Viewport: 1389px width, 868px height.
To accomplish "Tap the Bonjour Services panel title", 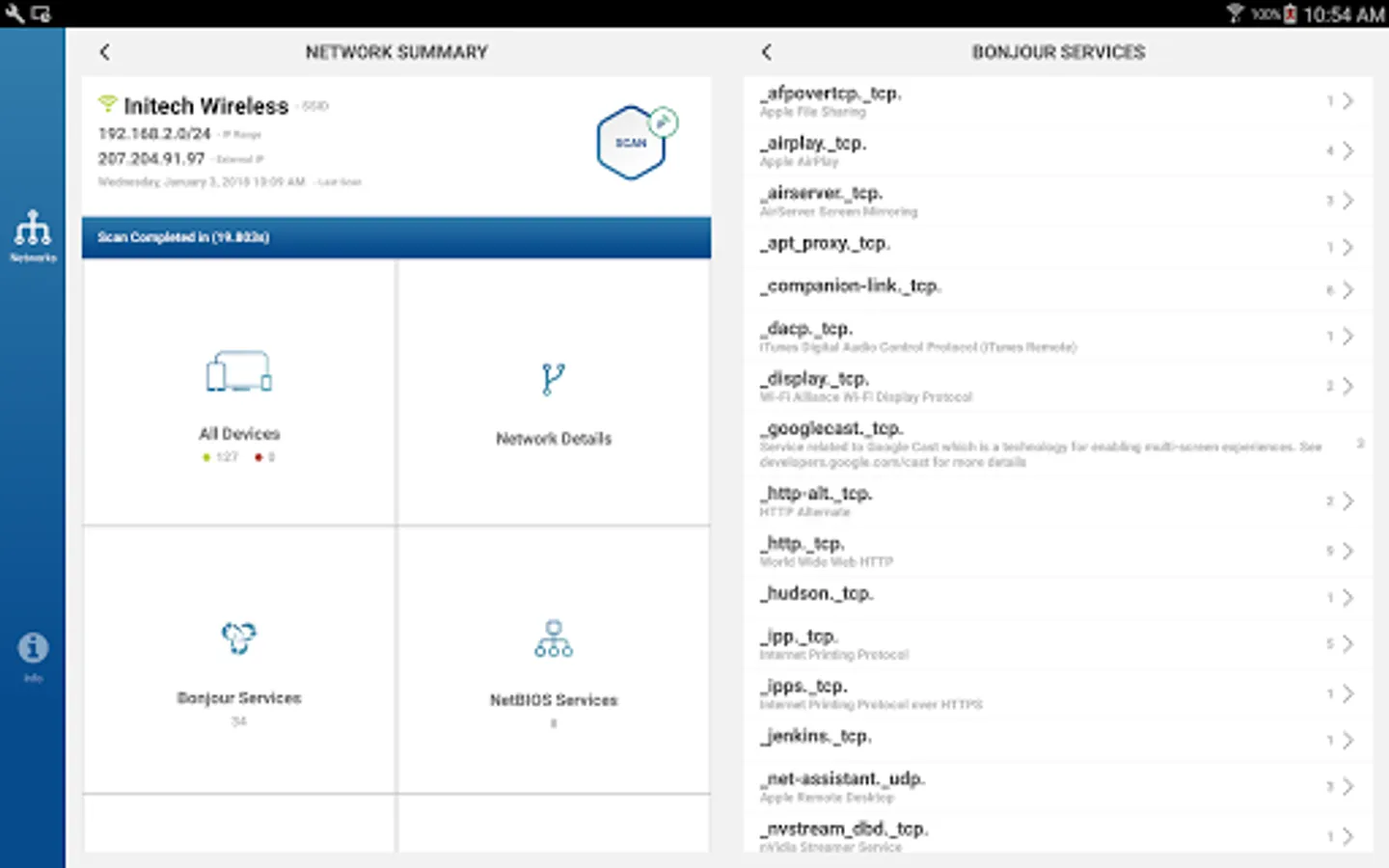I will coord(1059,52).
